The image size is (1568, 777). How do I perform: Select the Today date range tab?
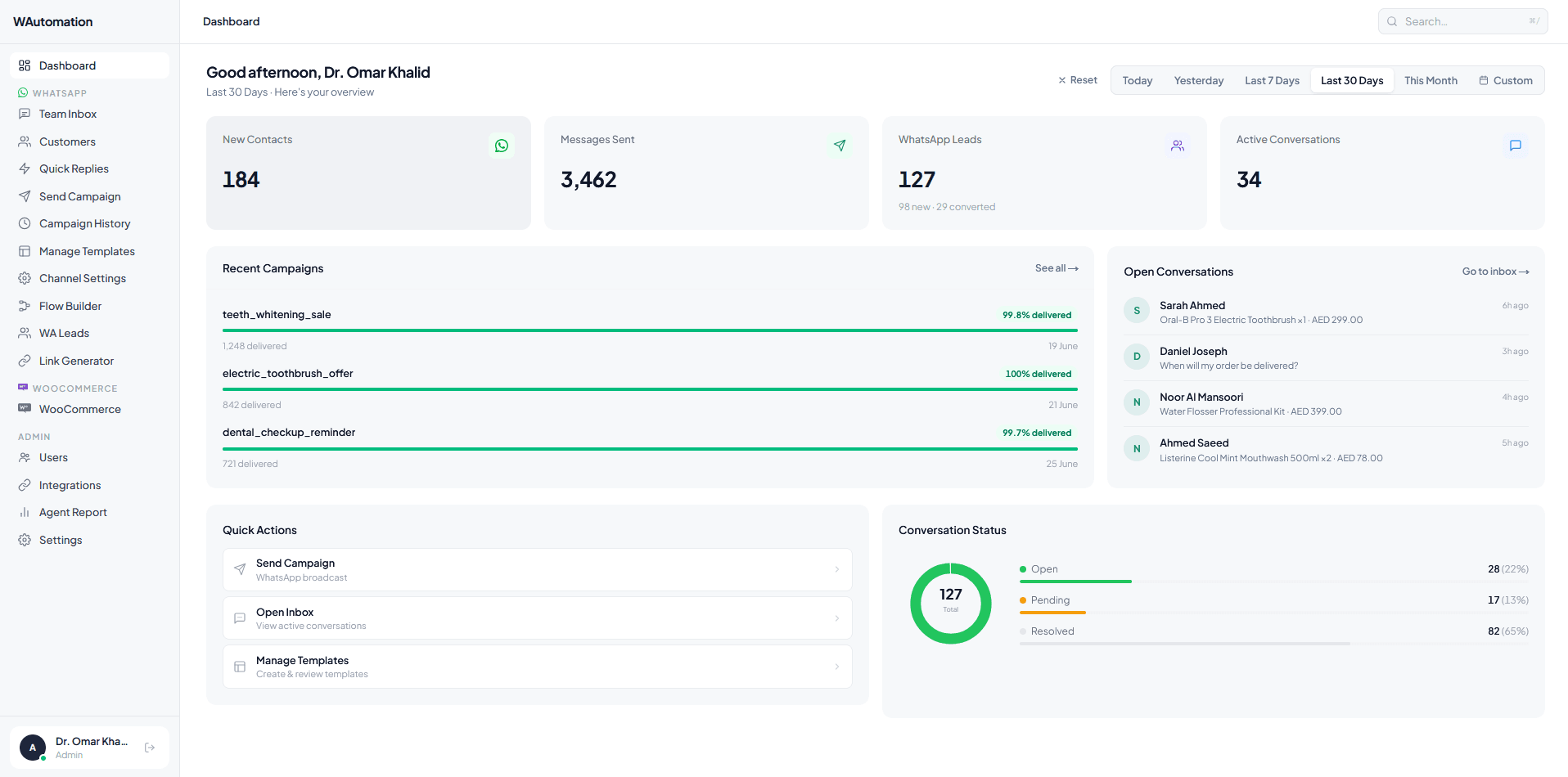tap(1138, 80)
